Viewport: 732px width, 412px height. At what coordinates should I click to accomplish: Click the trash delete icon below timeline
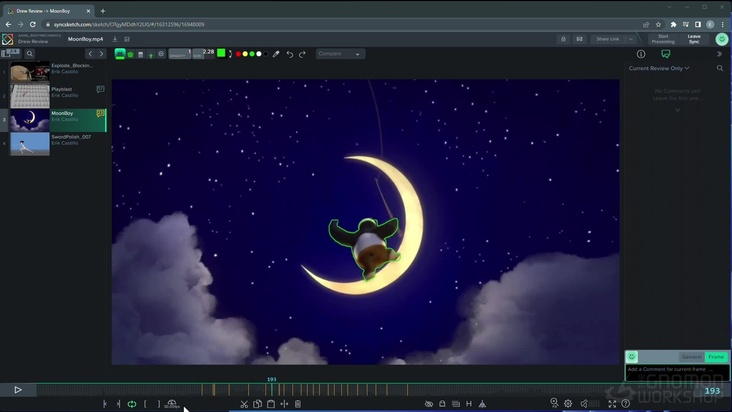(x=298, y=404)
